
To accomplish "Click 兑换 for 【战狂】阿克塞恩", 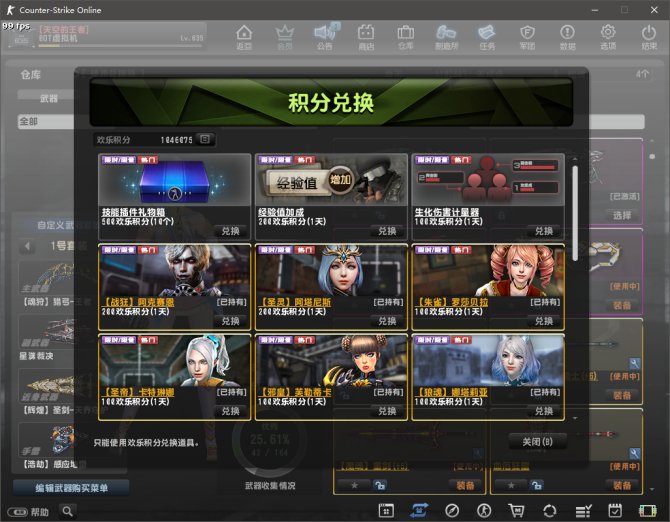I will tap(230, 321).
